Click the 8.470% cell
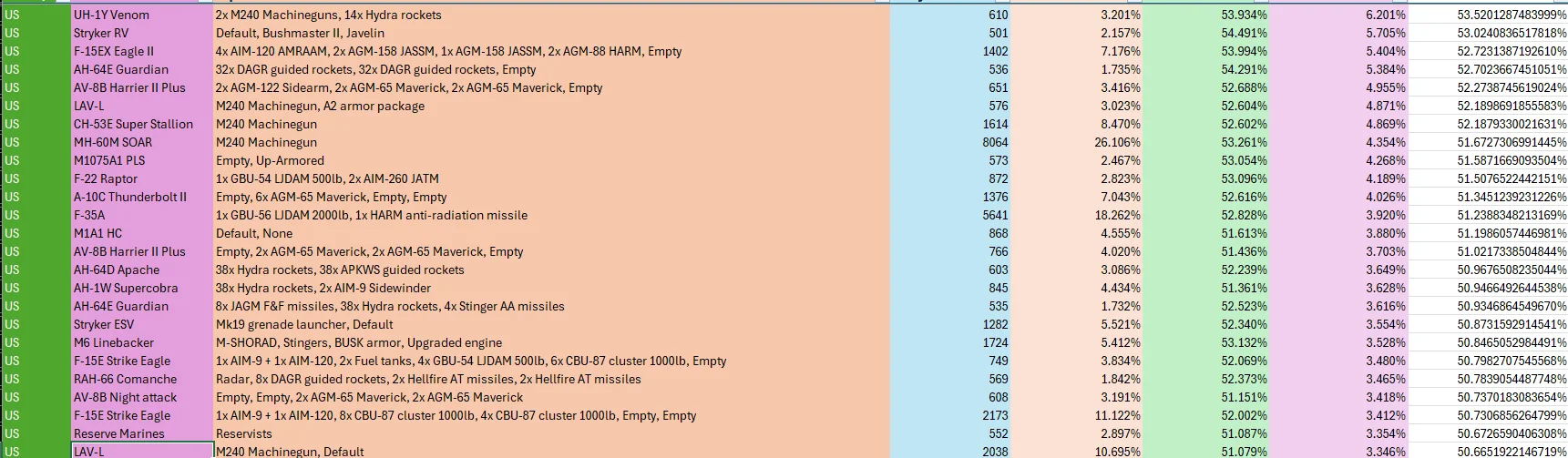Screen dimensions: 1568x458 pos(1076,124)
